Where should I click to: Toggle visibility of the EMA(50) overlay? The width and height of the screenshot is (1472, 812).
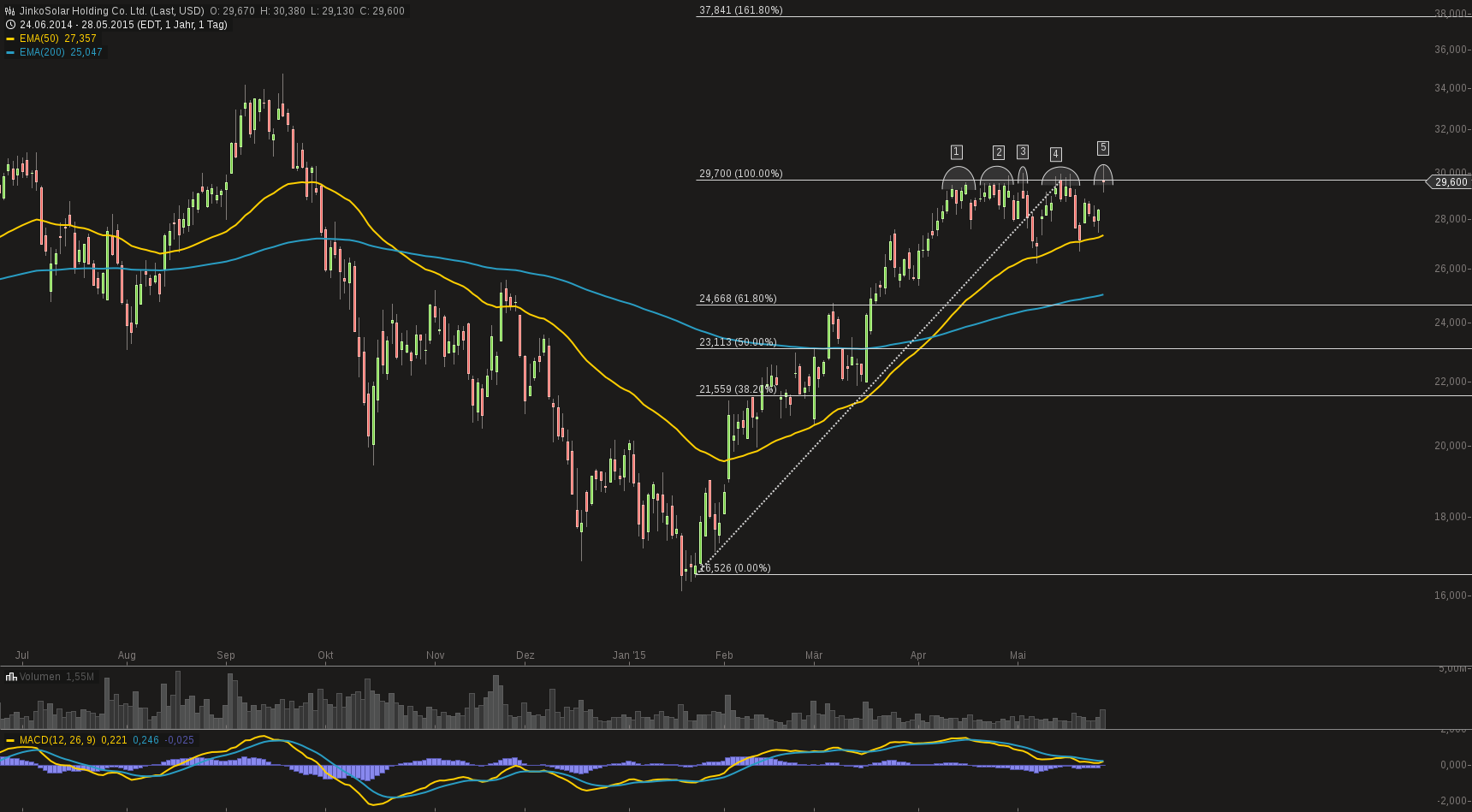tap(39, 39)
